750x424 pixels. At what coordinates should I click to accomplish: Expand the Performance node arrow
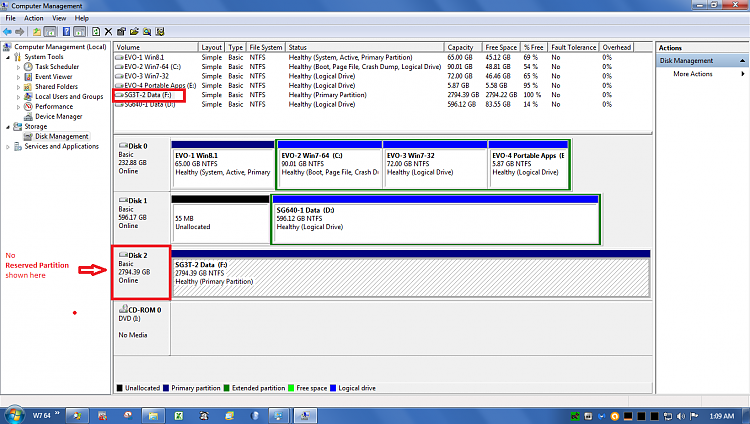pos(18,107)
